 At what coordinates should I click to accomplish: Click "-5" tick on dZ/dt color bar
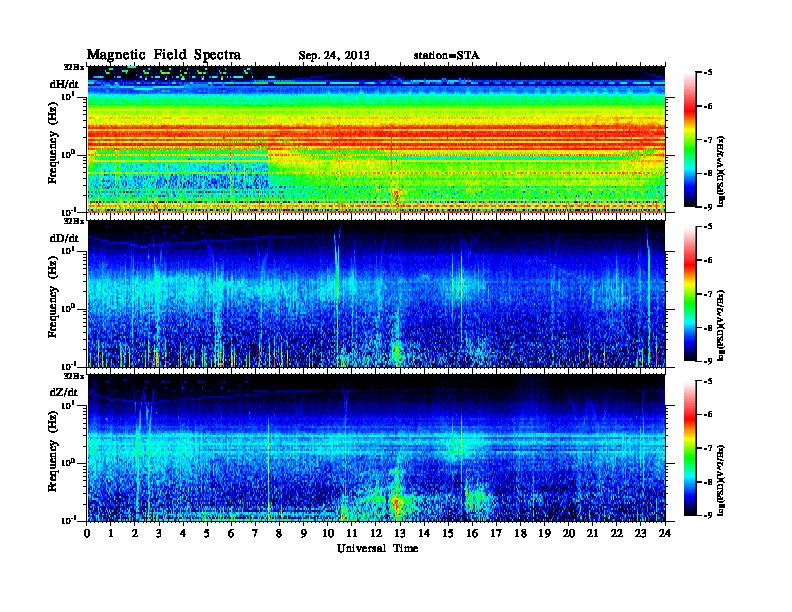708,381
